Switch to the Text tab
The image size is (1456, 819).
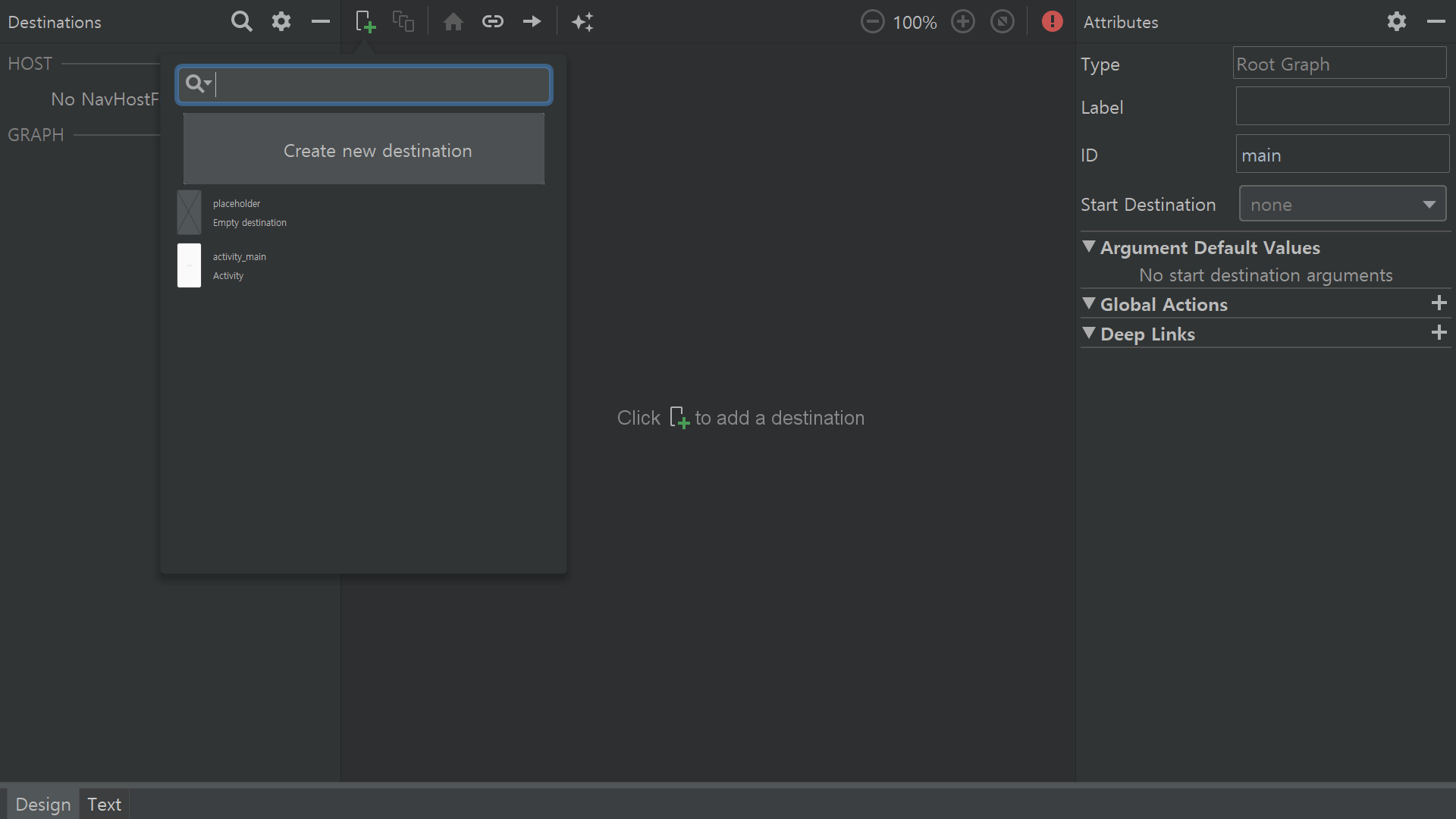(104, 805)
